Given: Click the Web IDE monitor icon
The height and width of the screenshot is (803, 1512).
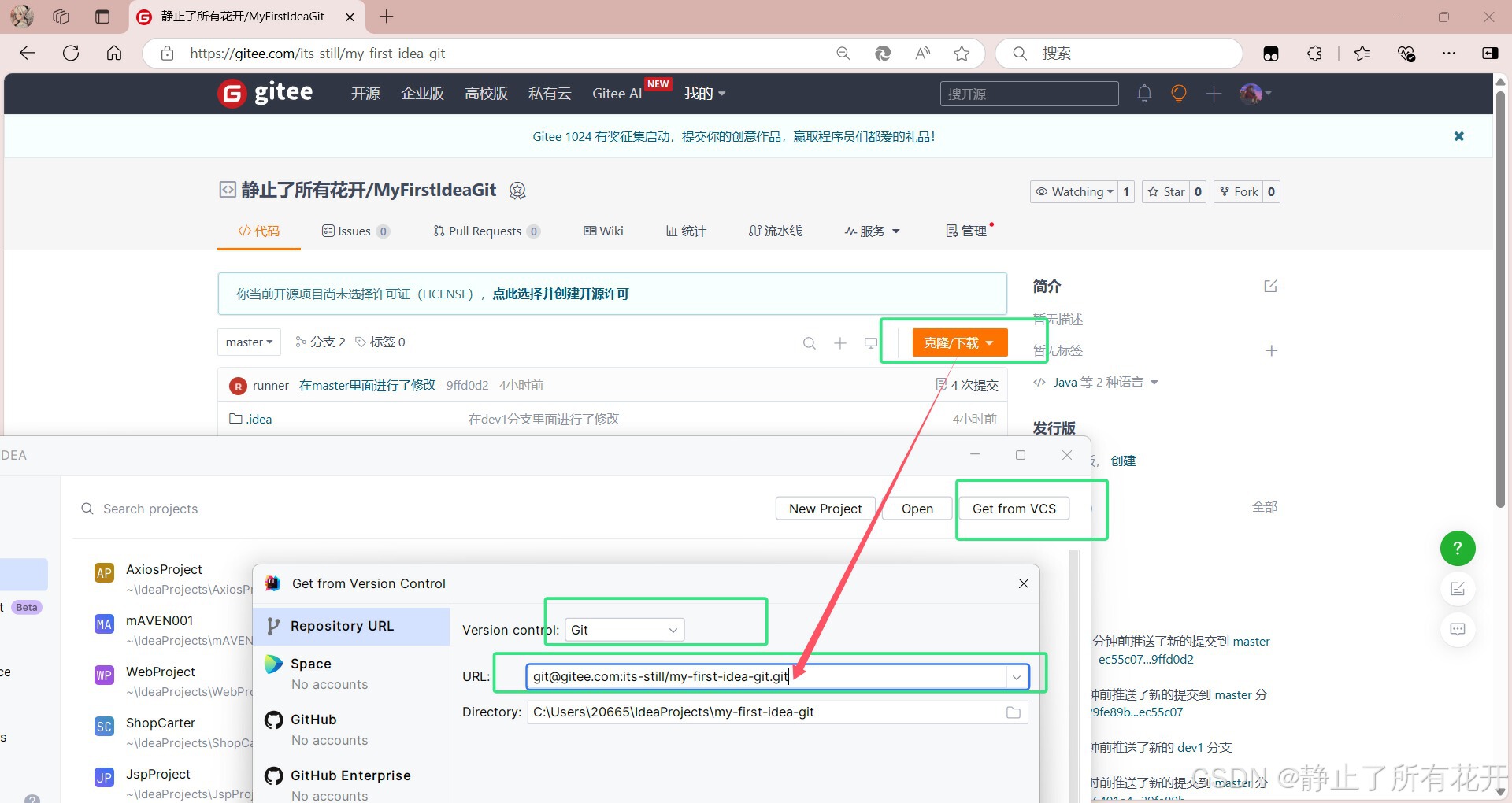Looking at the screenshot, I should pyautogui.click(x=871, y=343).
